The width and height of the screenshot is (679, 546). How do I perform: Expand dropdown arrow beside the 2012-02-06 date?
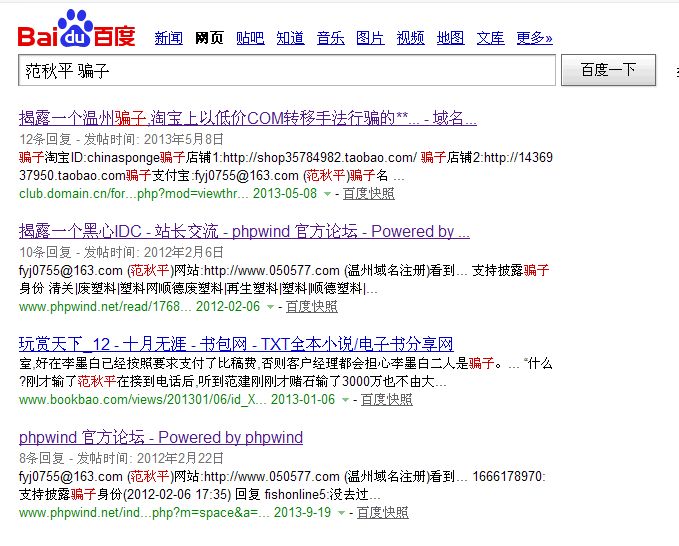tap(270, 307)
